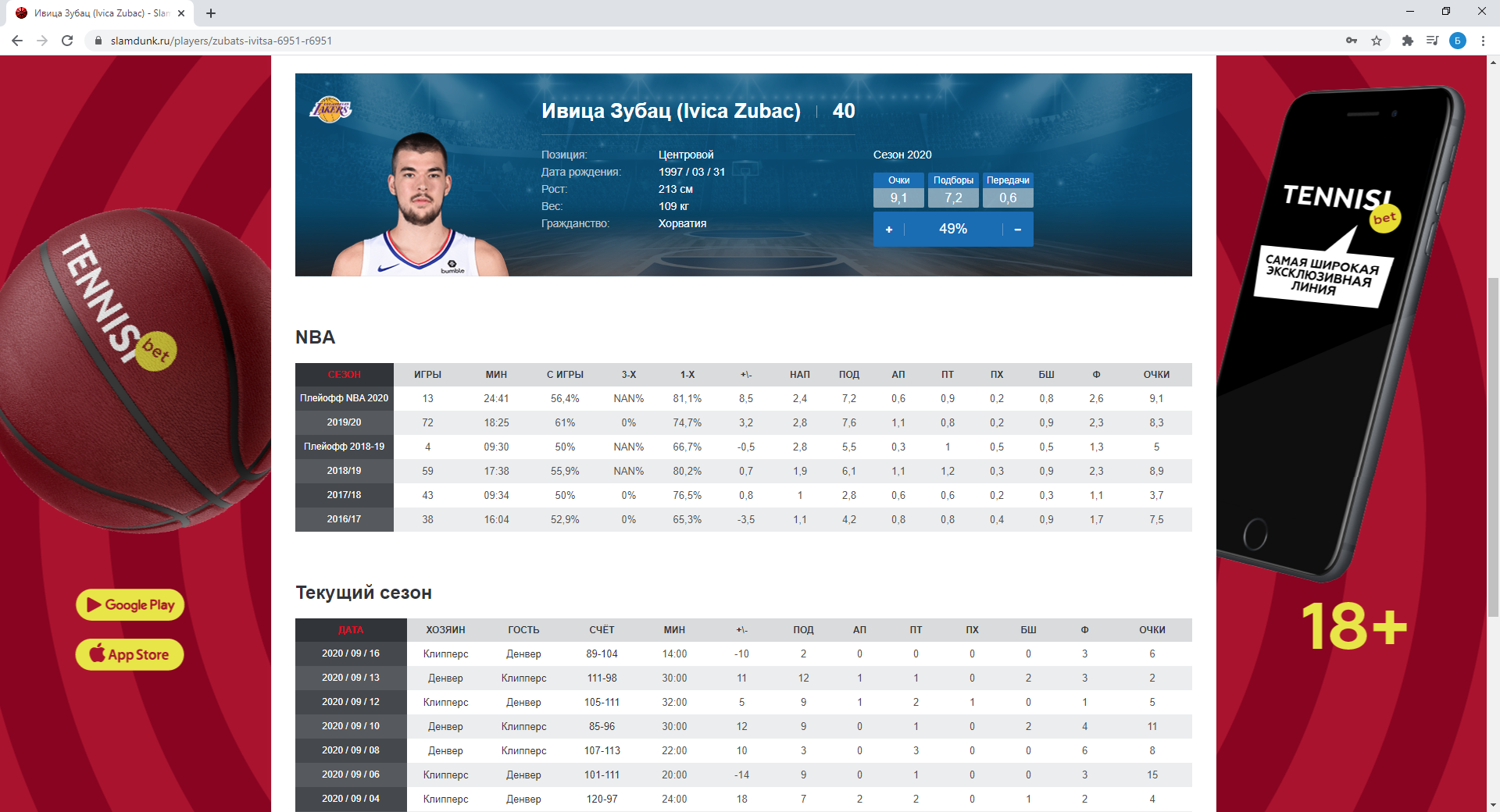Select the Плейофф 2018-19 row
The height and width of the screenshot is (812, 1500).
point(744,447)
